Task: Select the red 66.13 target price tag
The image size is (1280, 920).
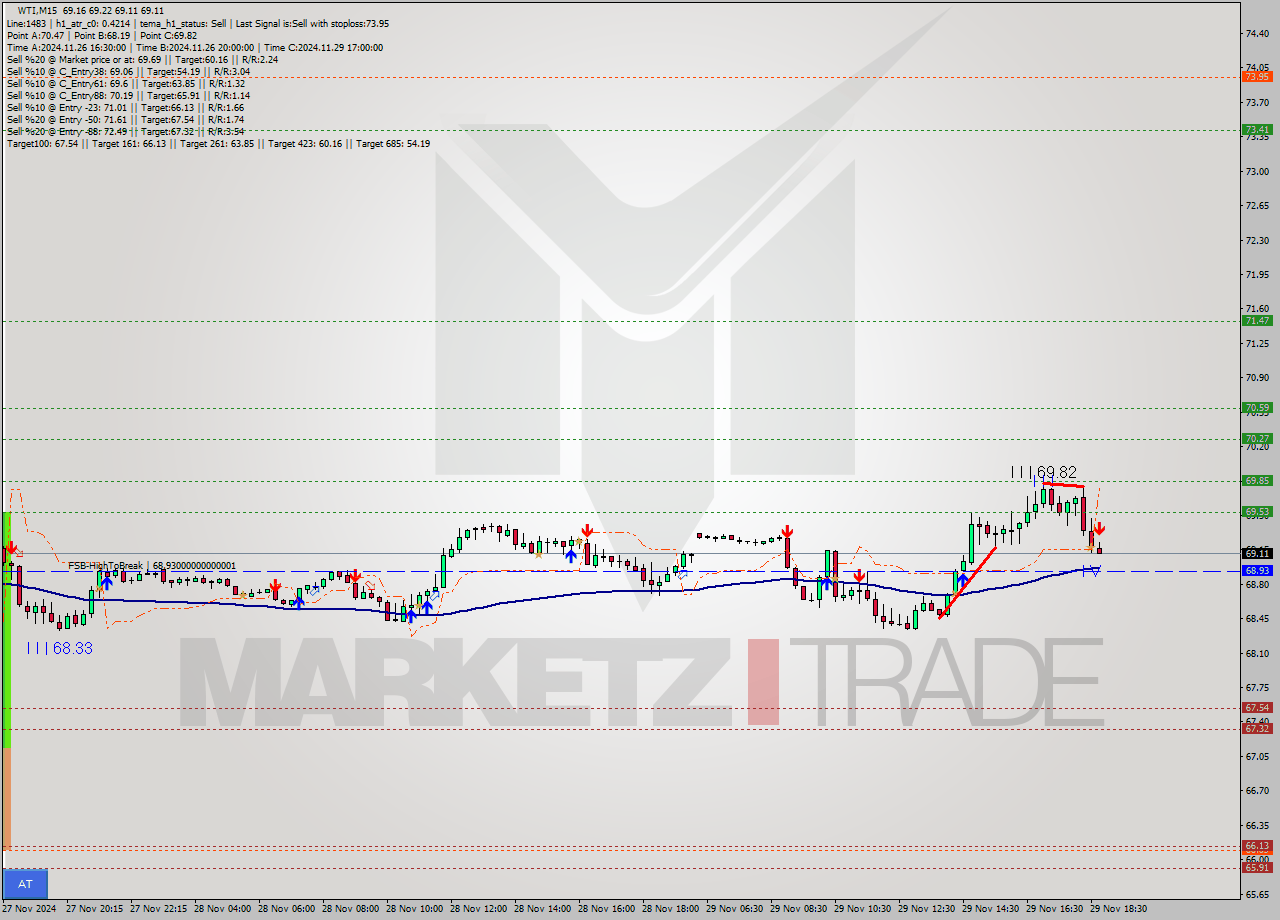Action: 1257,846
